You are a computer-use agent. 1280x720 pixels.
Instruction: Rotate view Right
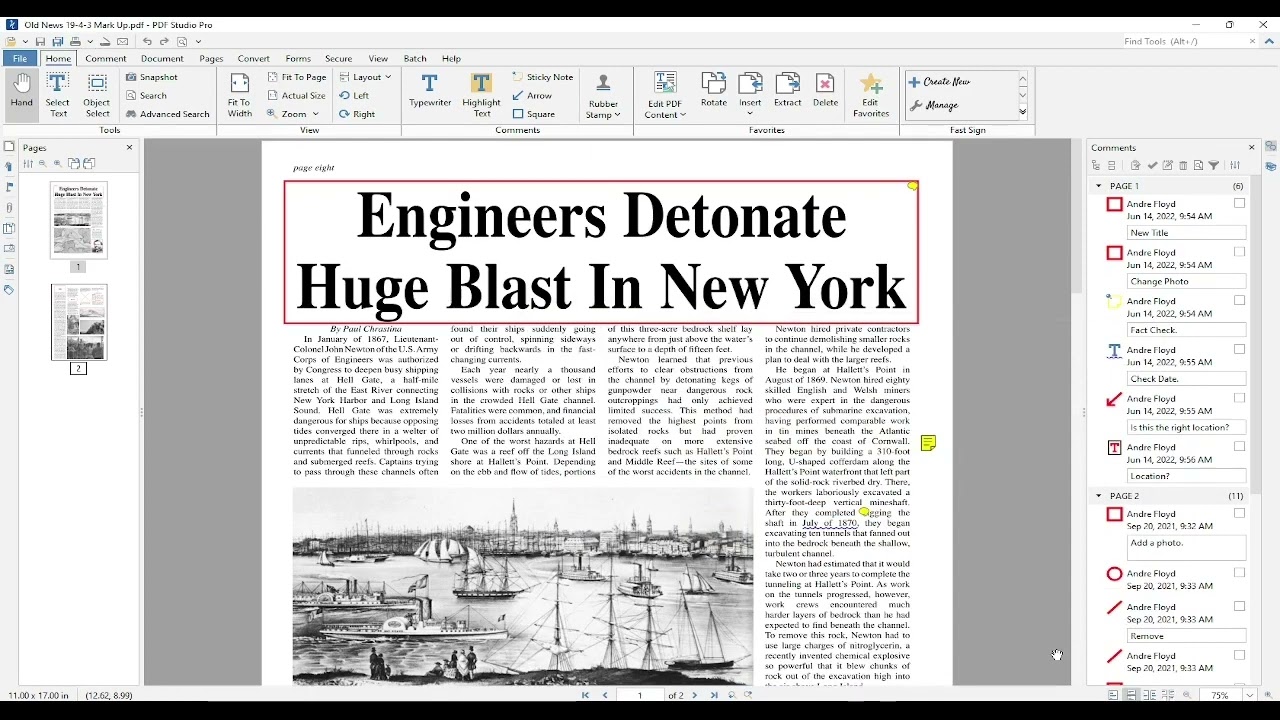(357, 114)
